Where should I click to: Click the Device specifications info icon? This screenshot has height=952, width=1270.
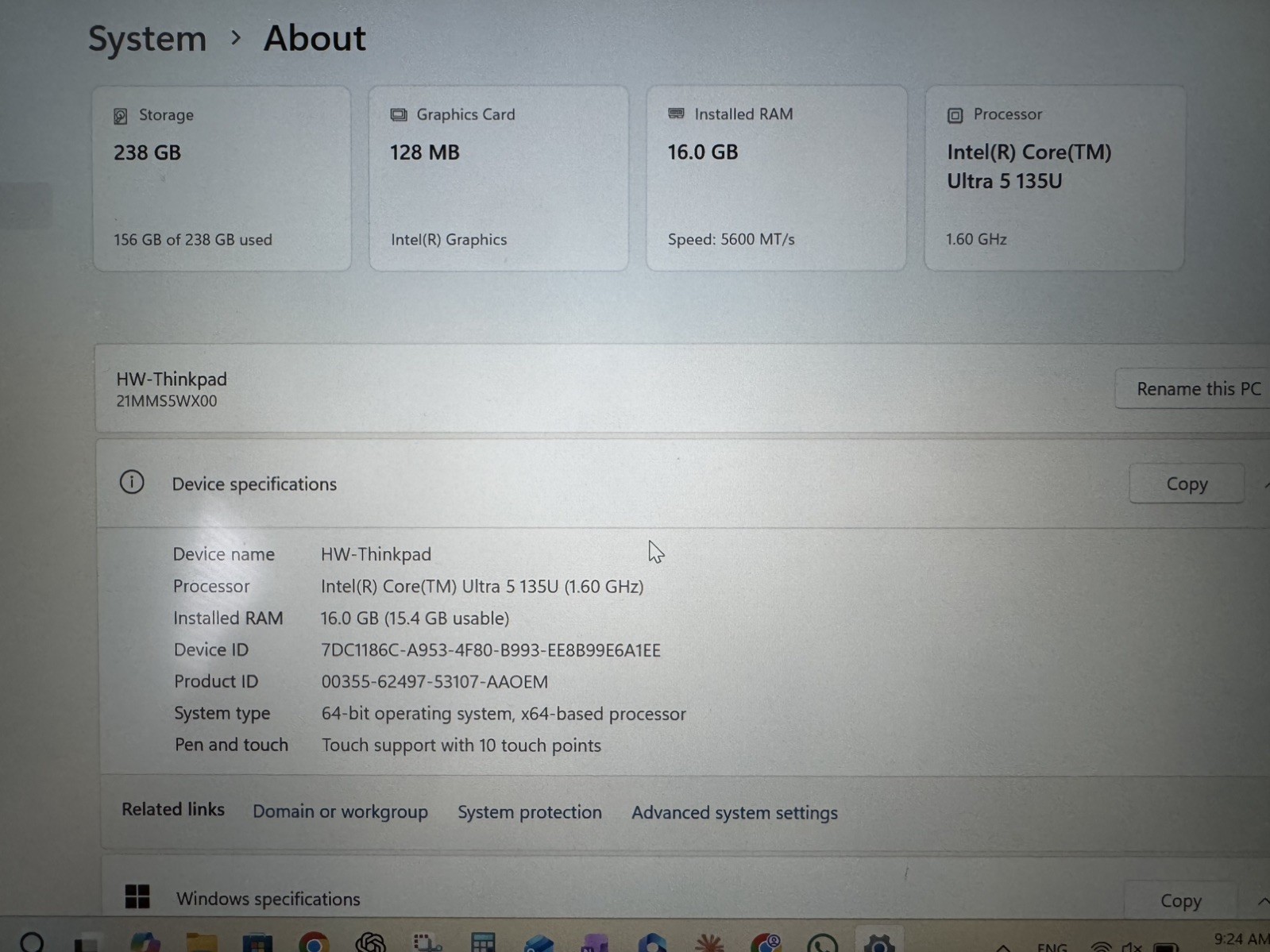[x=132, y=482]
